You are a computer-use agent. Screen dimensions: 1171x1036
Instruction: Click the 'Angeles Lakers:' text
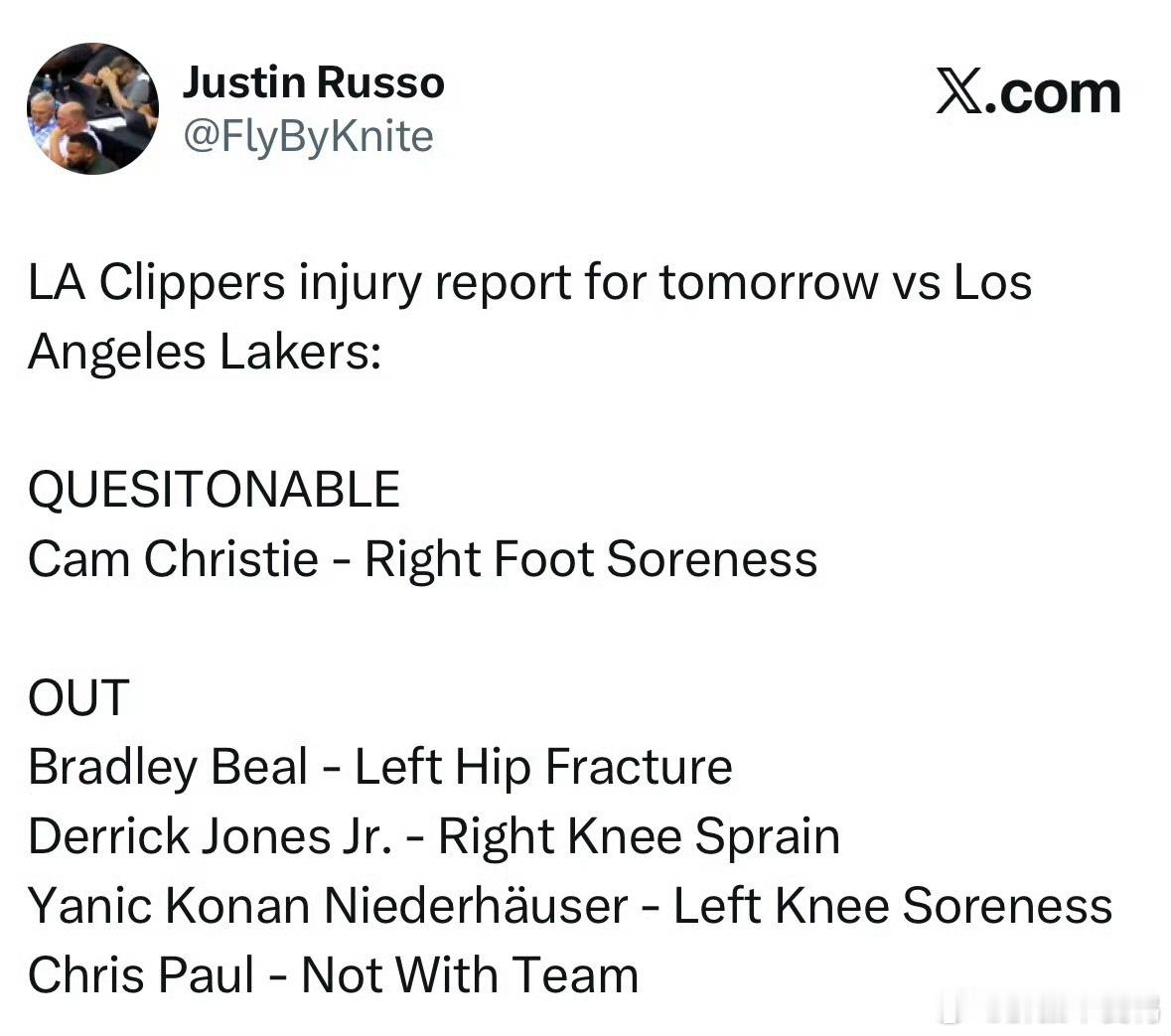pos(205,352)
